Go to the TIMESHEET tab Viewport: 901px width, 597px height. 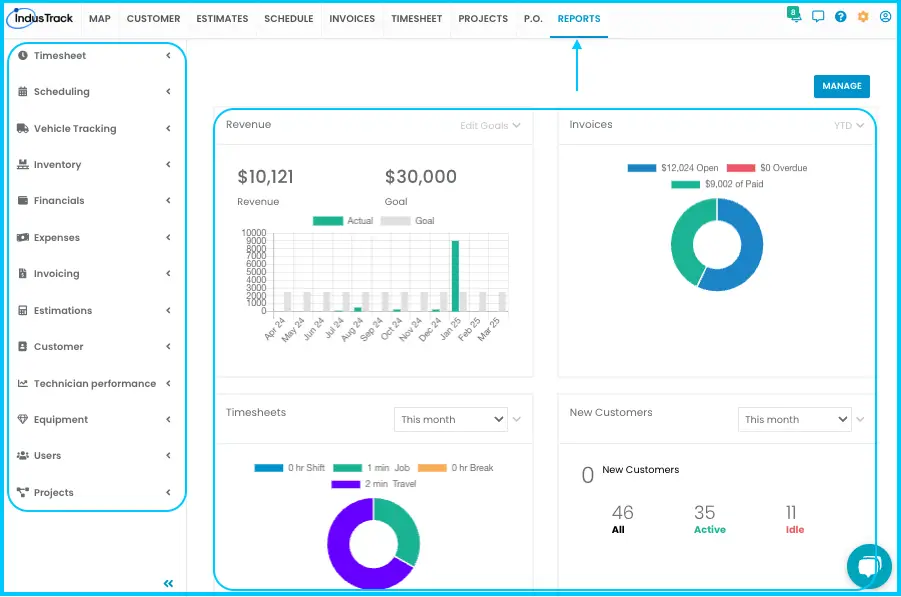coord(417,18)
